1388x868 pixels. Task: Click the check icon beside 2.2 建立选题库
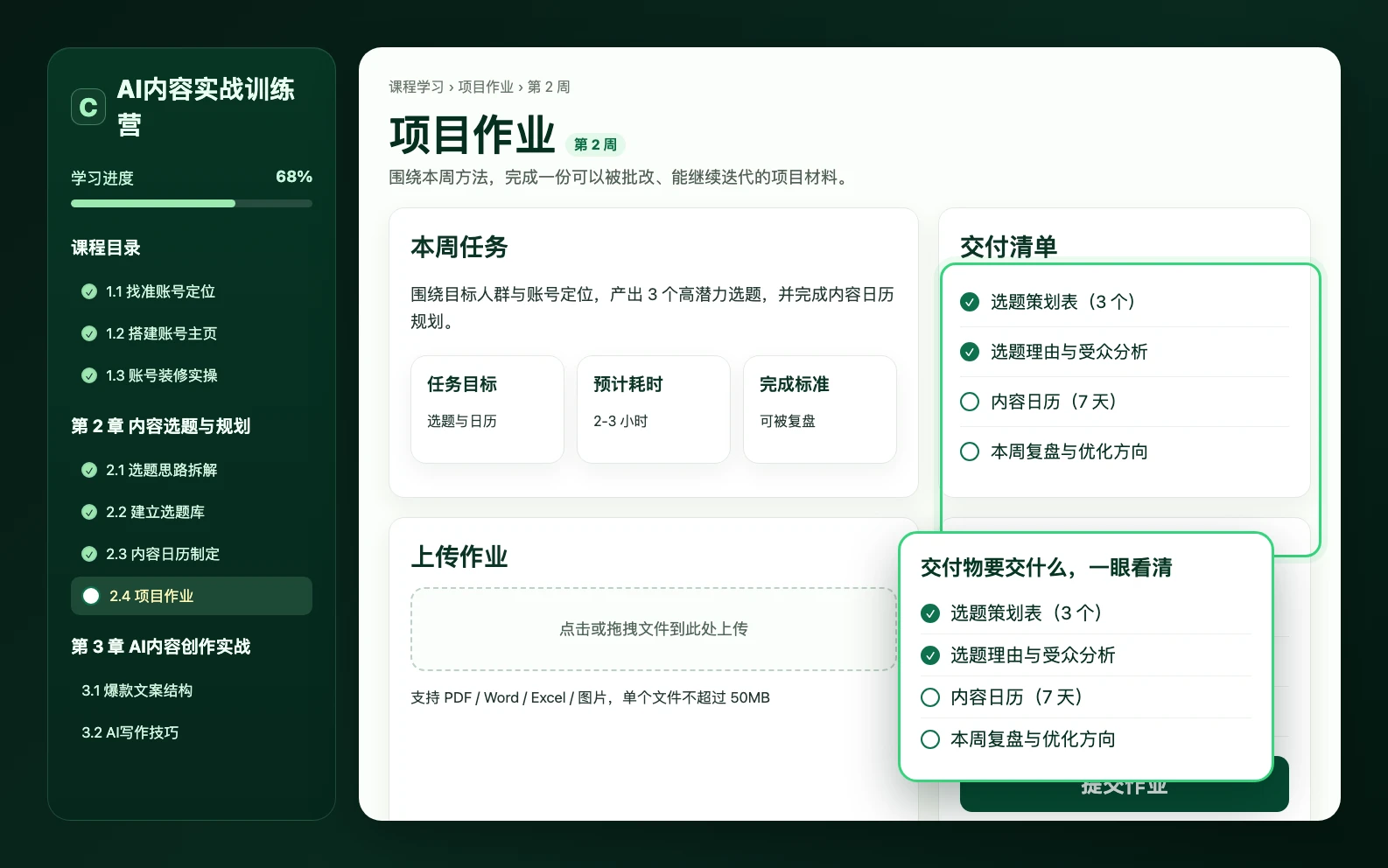(89, 512)
